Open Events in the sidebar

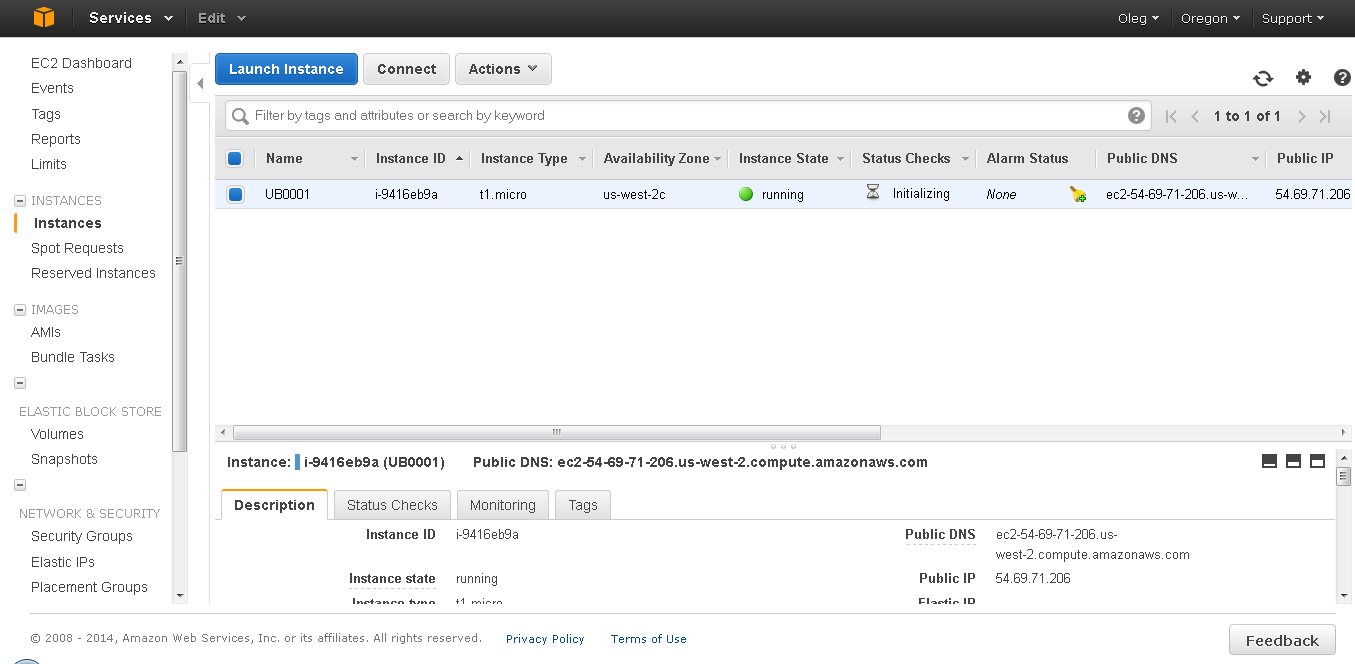point(52,88)
